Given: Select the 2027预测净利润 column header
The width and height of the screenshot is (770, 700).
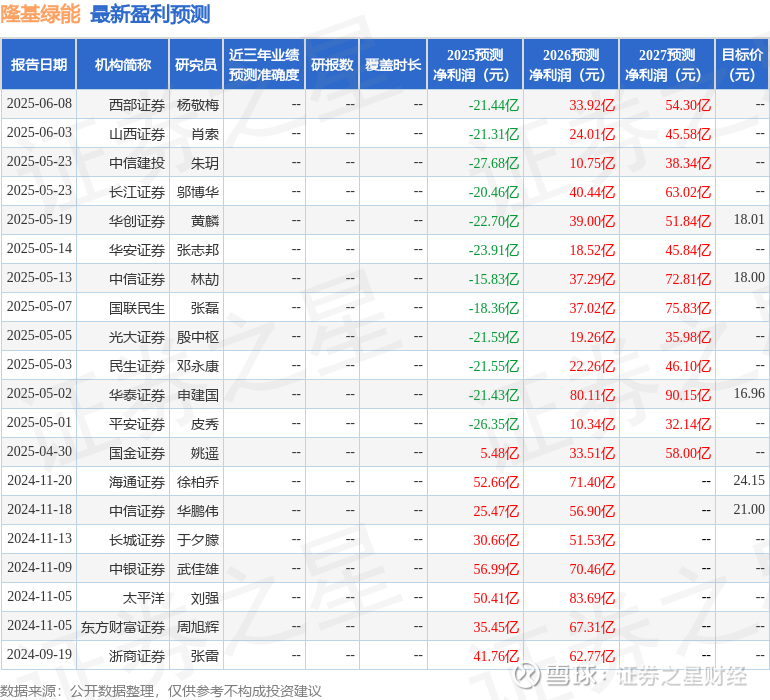Looking at the screenshot, I should click(667, 64).
